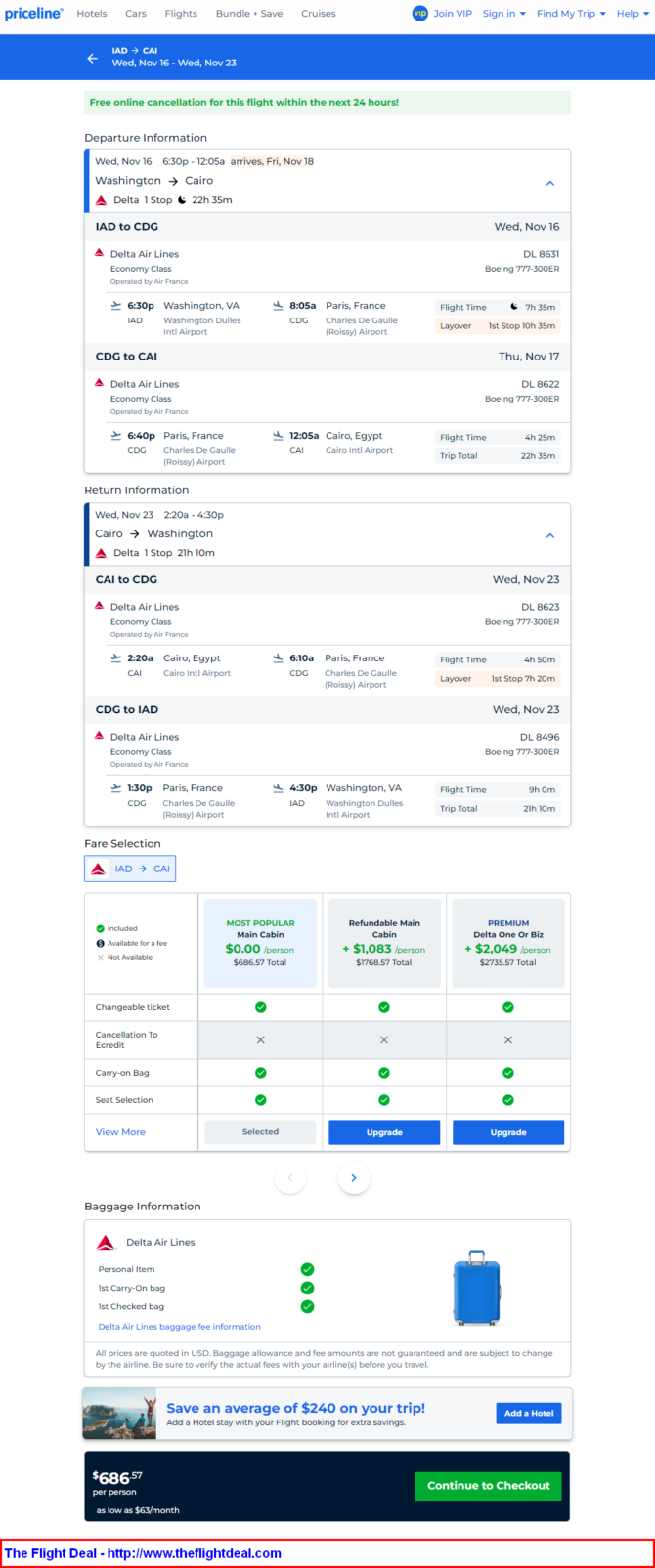Click Add a Hotel button
The height and width of the screenshot is (1568, 655).
tap(528, 1414)
